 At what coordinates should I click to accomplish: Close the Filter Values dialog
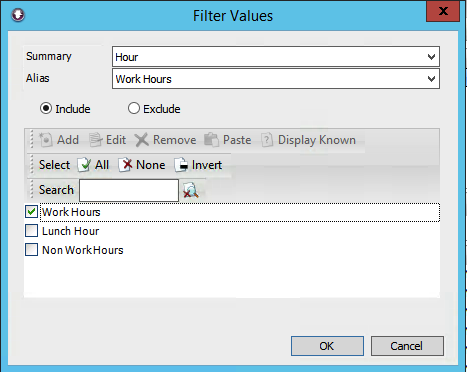click(443, 11)
